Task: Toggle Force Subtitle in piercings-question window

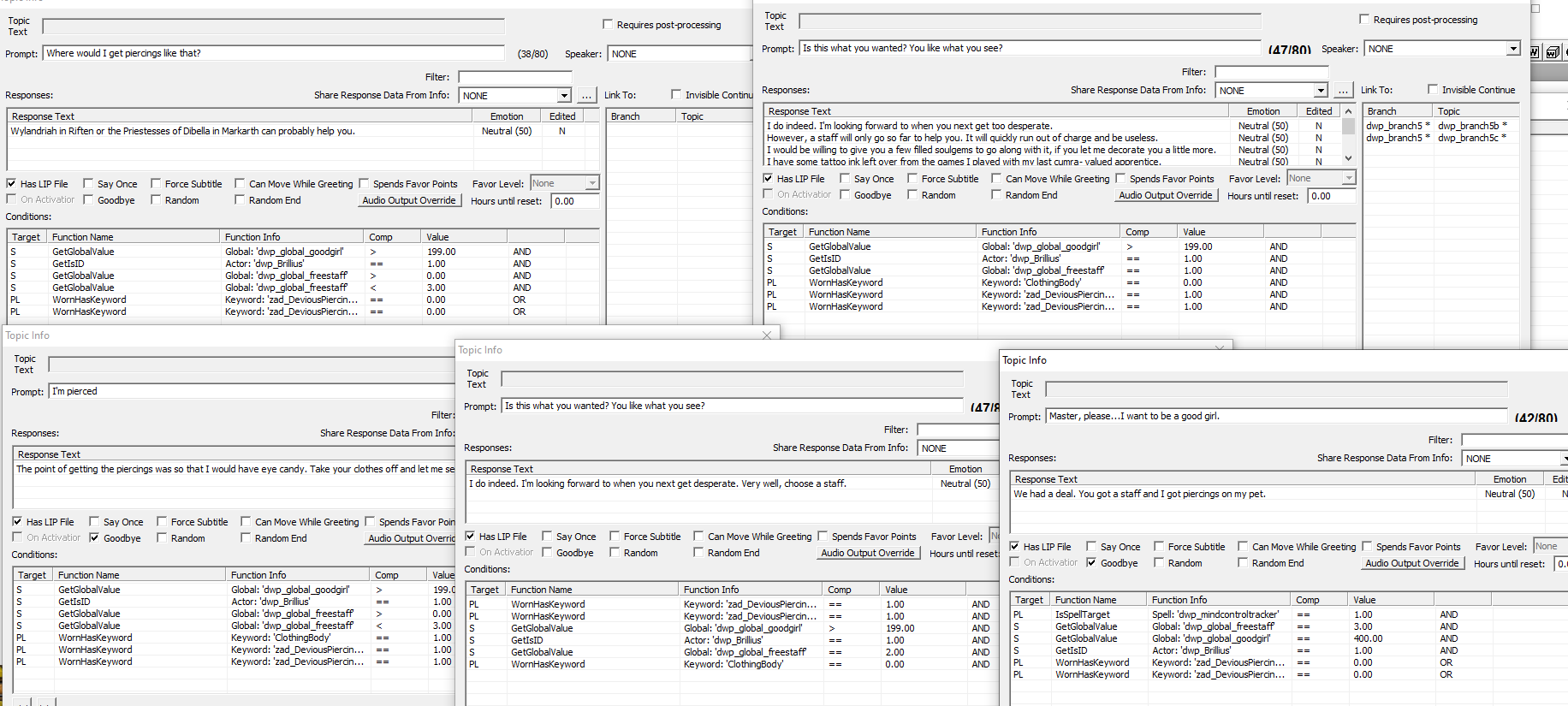Action: 156,183
